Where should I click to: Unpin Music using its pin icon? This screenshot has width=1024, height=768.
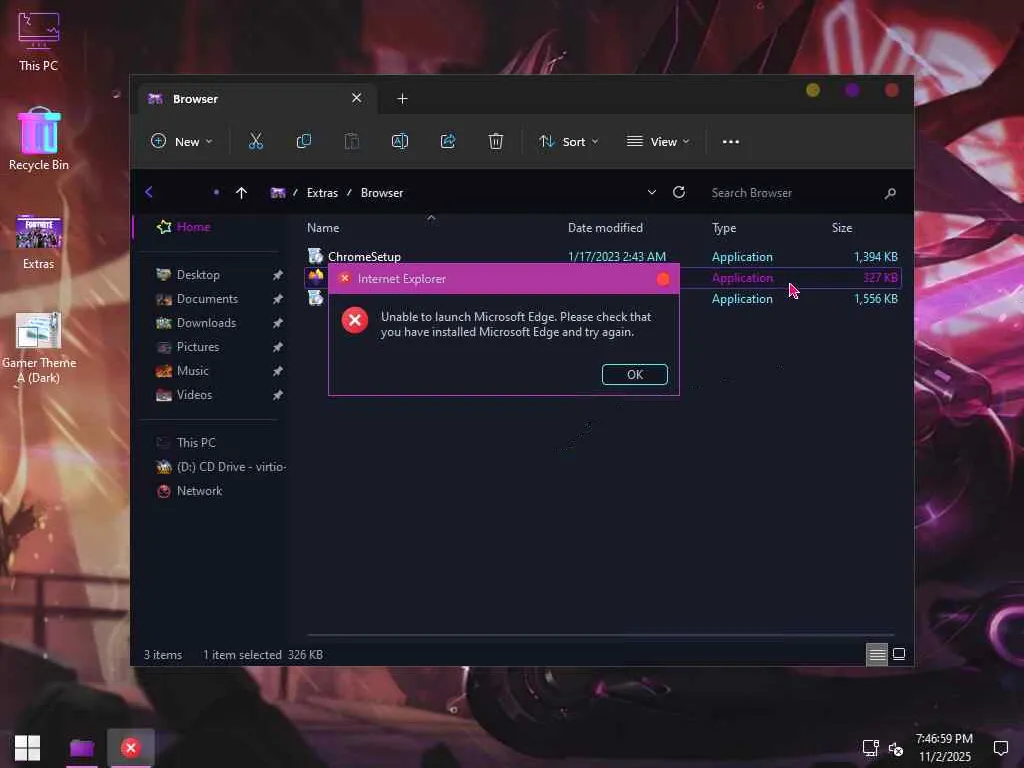pos(278,371)
